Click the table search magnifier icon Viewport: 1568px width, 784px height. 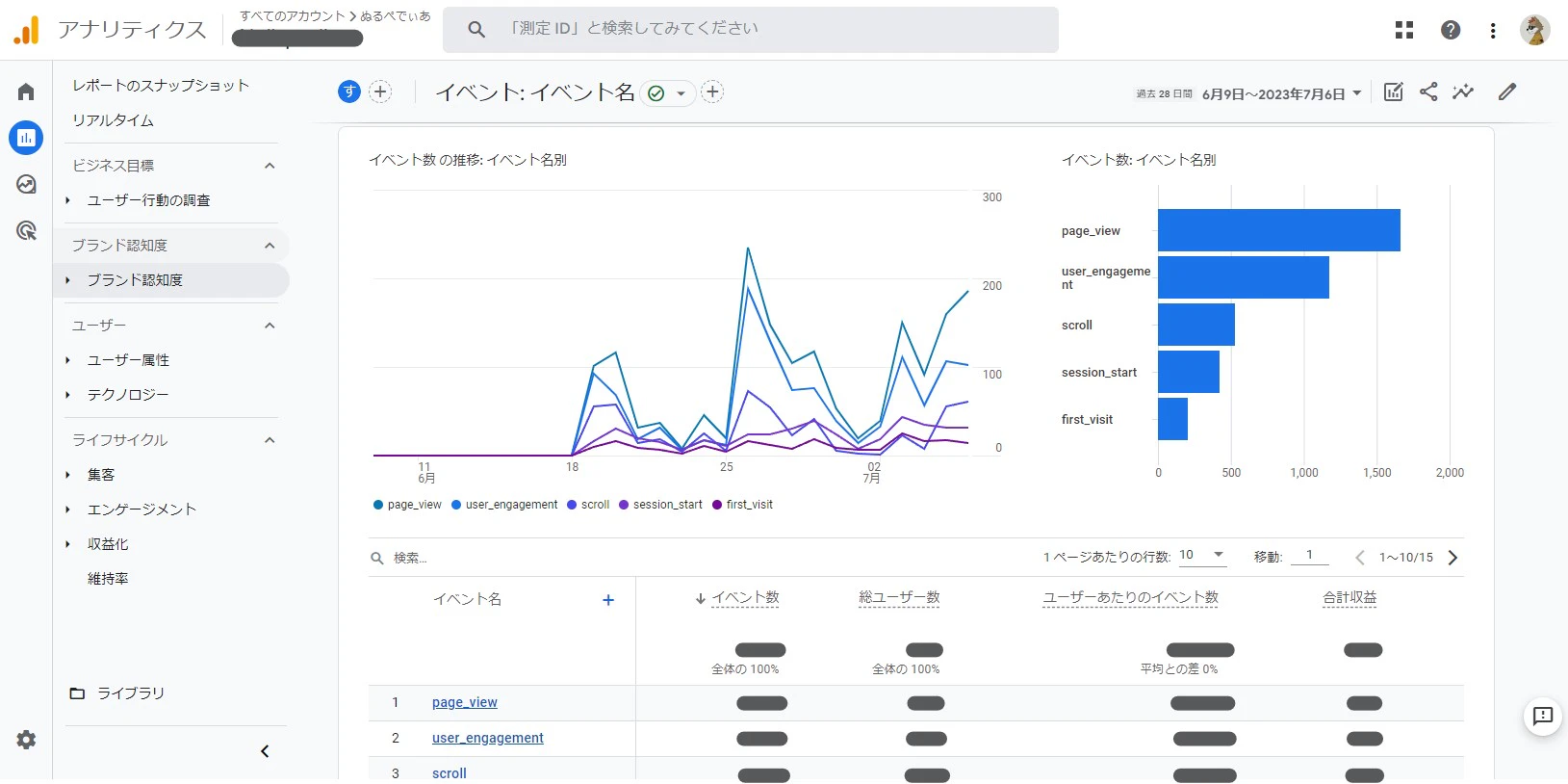click(377, 558)
